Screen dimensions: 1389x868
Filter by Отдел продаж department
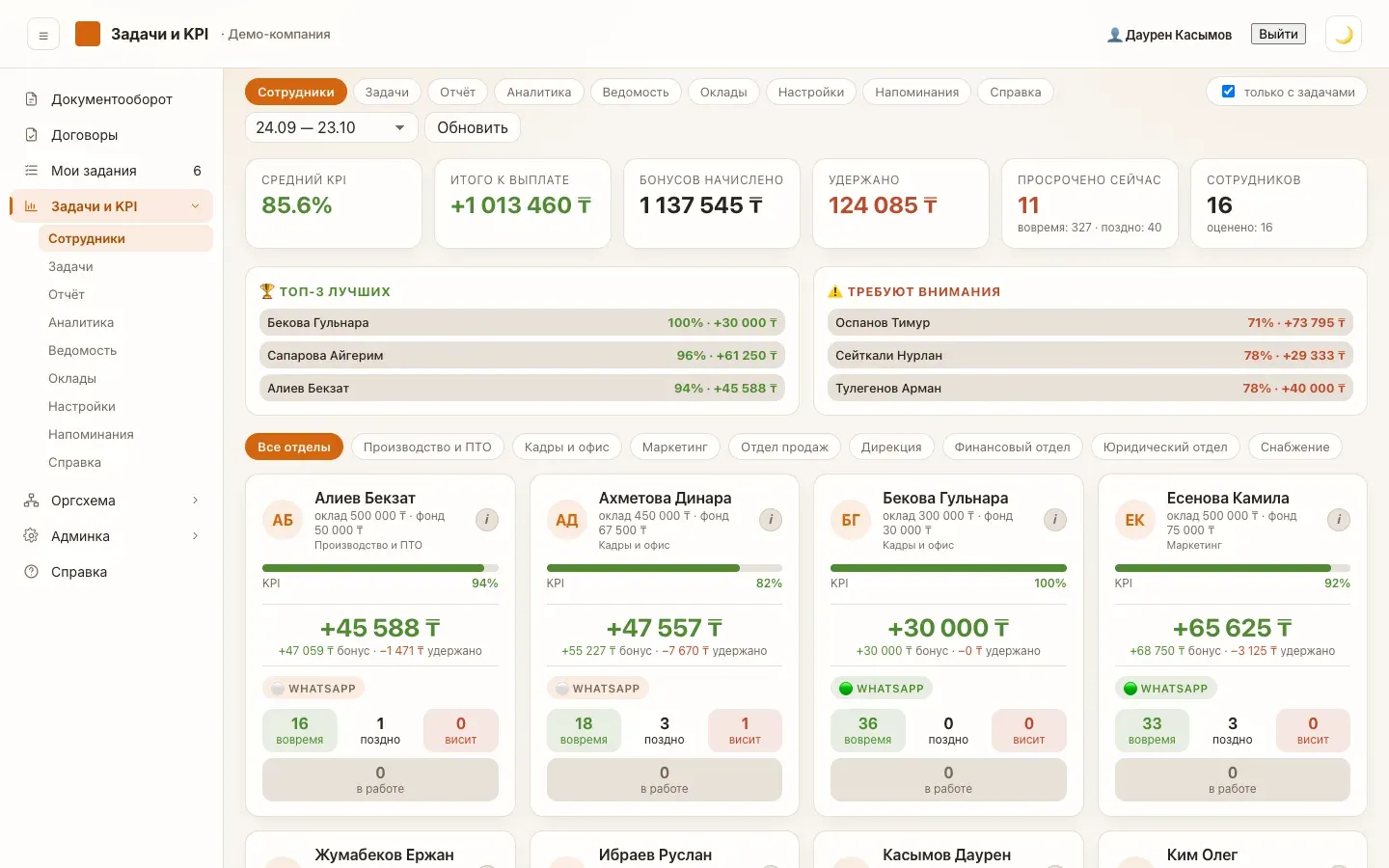tap(784, 447)
